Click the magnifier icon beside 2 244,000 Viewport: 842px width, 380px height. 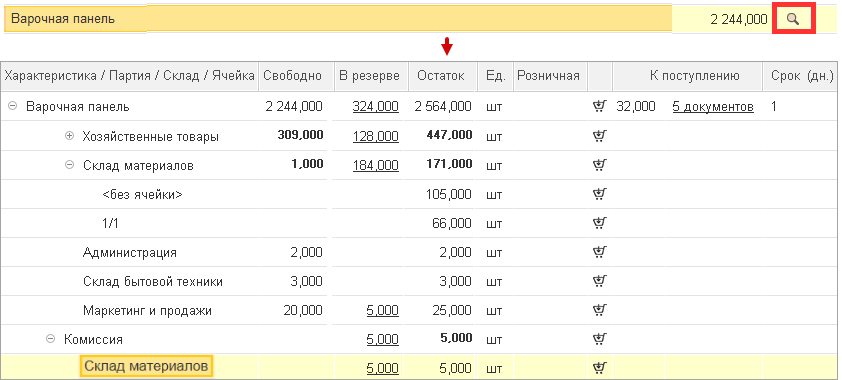[793, 19]
